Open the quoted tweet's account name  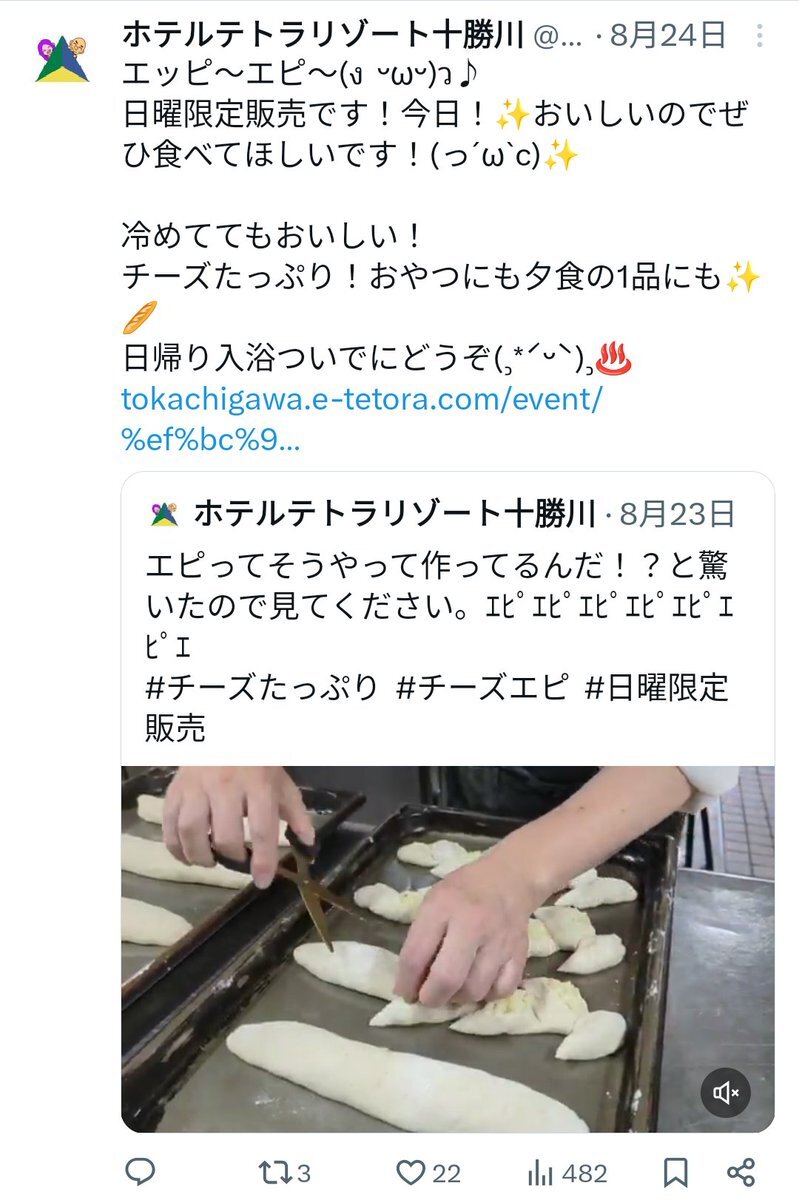pyautogui.click(x=395, y=514)
